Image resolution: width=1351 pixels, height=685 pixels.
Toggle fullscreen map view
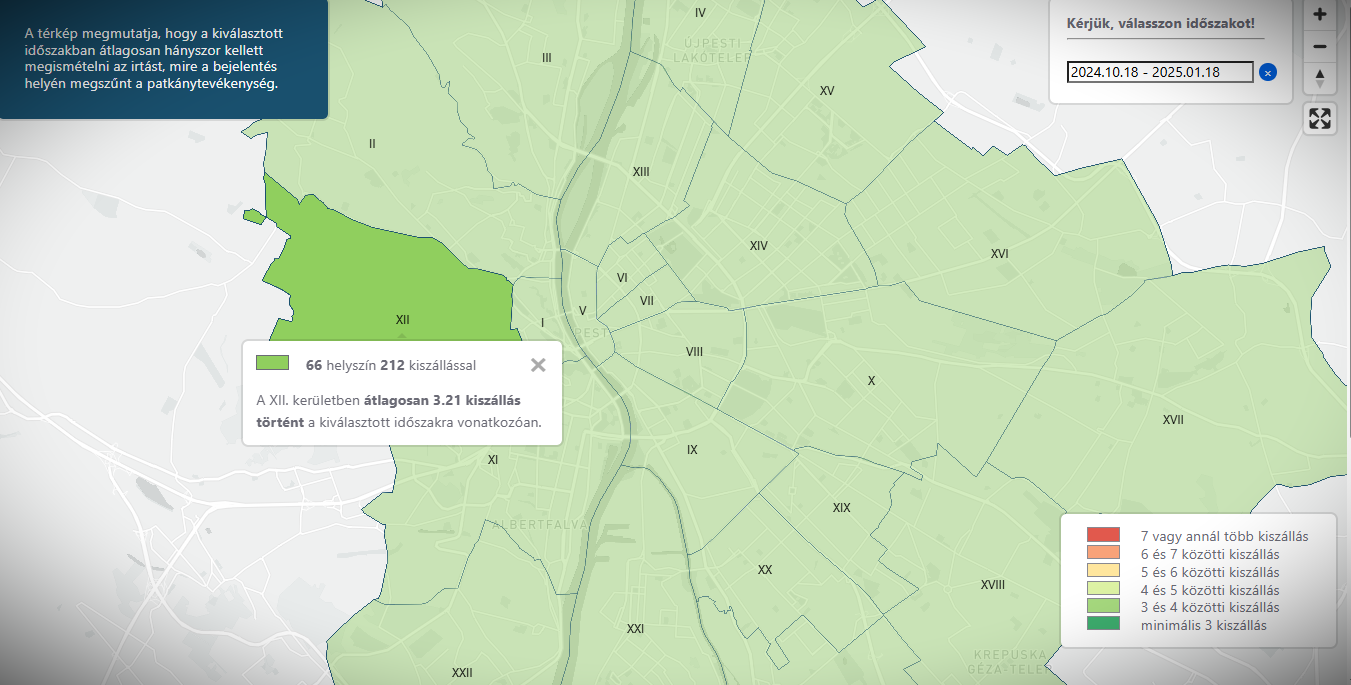(x=1320, y=119)
